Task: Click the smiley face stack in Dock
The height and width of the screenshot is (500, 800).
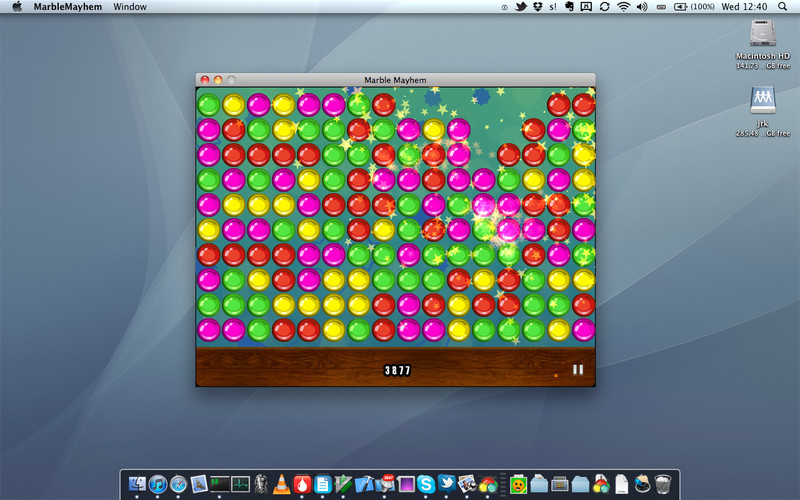Action: pos(518,484)
